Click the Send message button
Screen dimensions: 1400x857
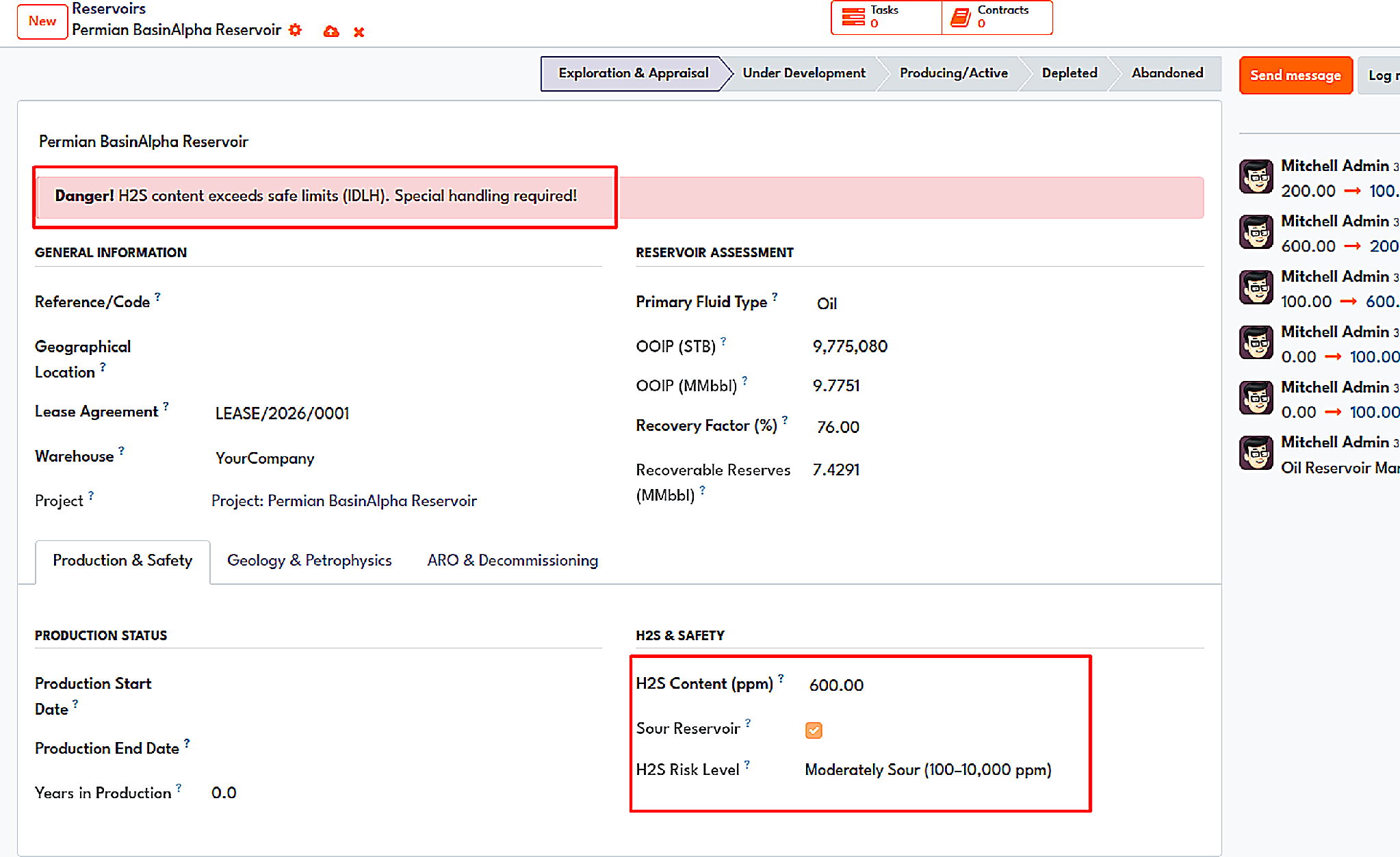tap(1295, 75)
